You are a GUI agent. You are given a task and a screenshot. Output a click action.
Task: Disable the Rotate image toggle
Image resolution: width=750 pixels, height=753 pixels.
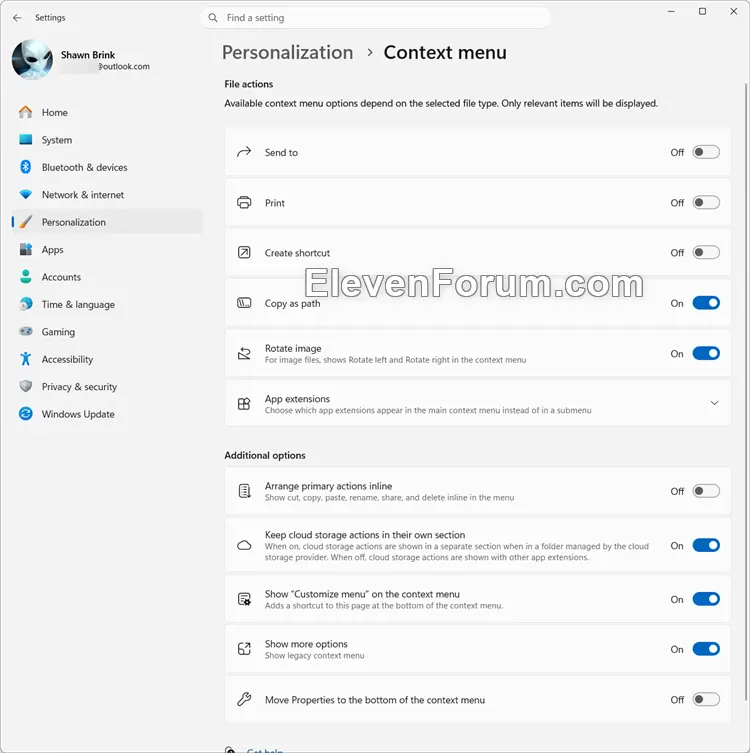point(706,353)
